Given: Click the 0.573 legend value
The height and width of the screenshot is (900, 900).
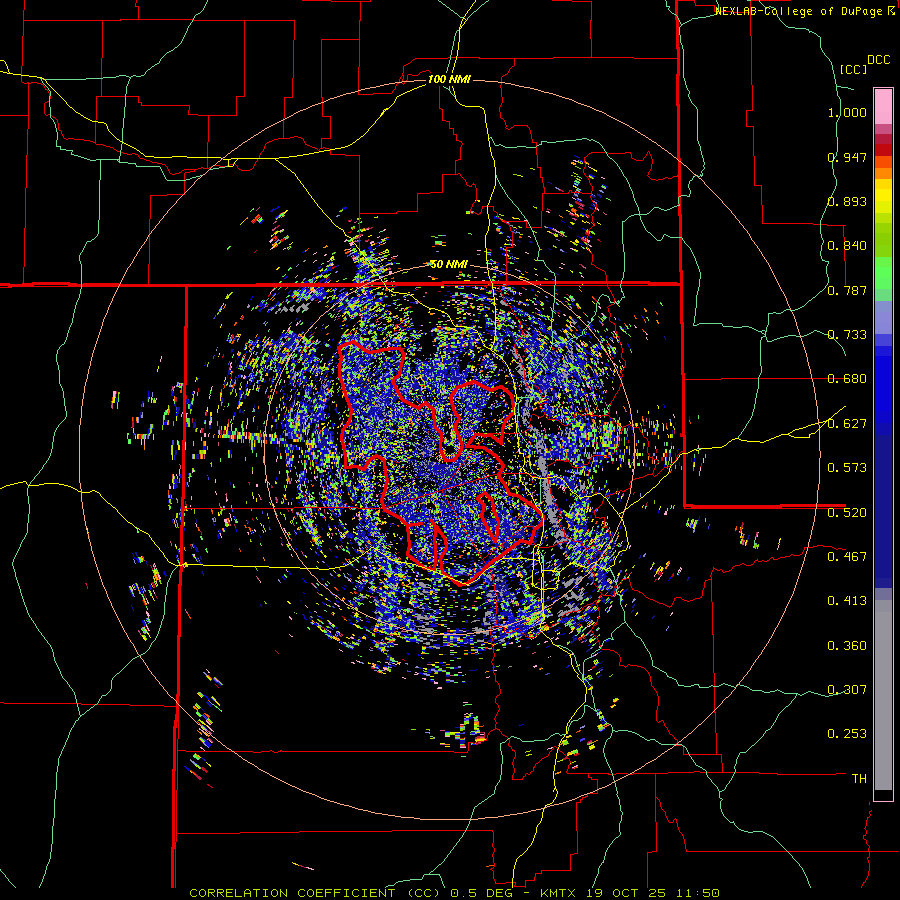Looking at the screenshot, I should click(x=847, y=468).
